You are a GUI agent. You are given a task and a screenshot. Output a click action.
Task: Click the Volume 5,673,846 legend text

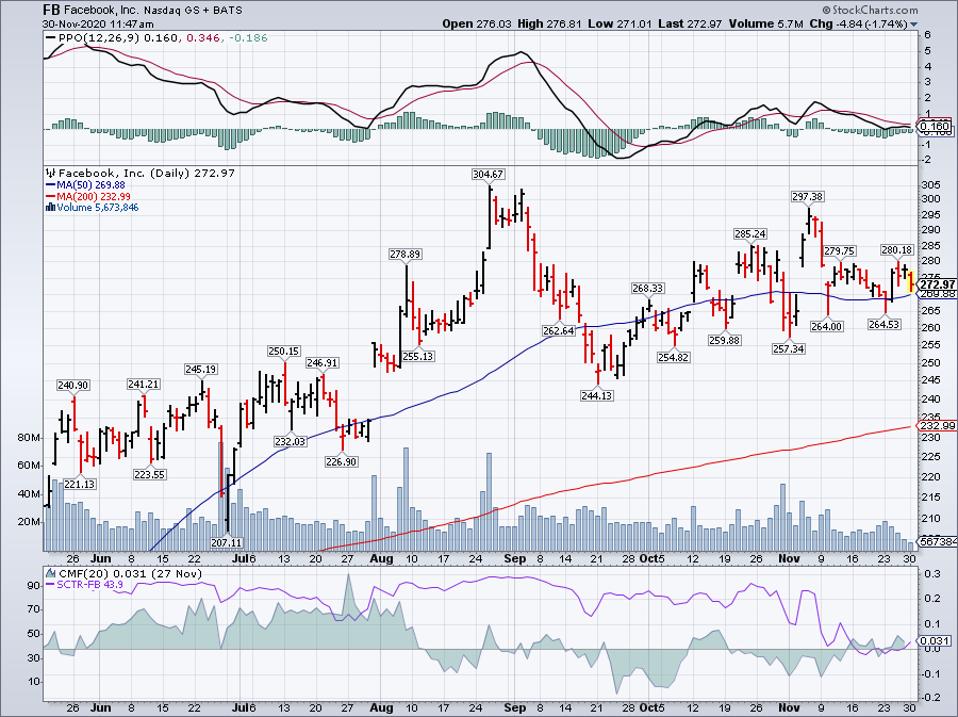(98, 208)
